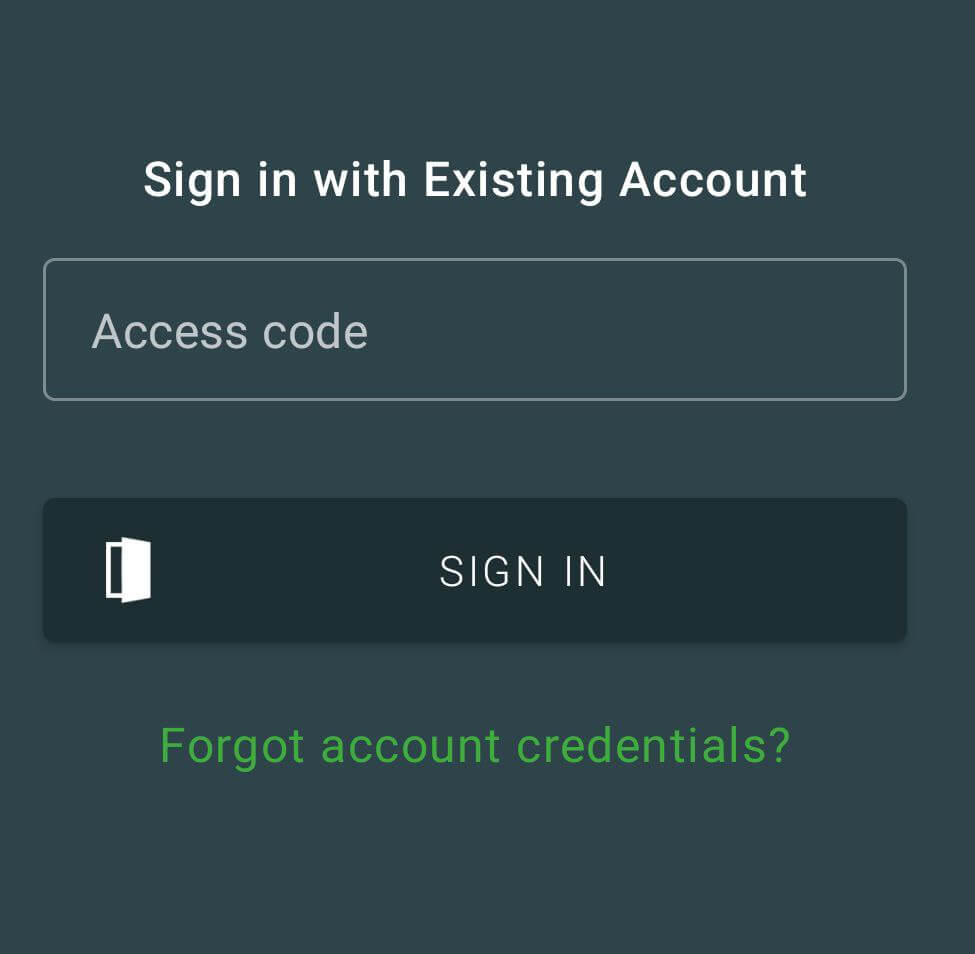Screen dimensions: 975x954
Task: Click the door icon on sign-in button
Action: 129,570
